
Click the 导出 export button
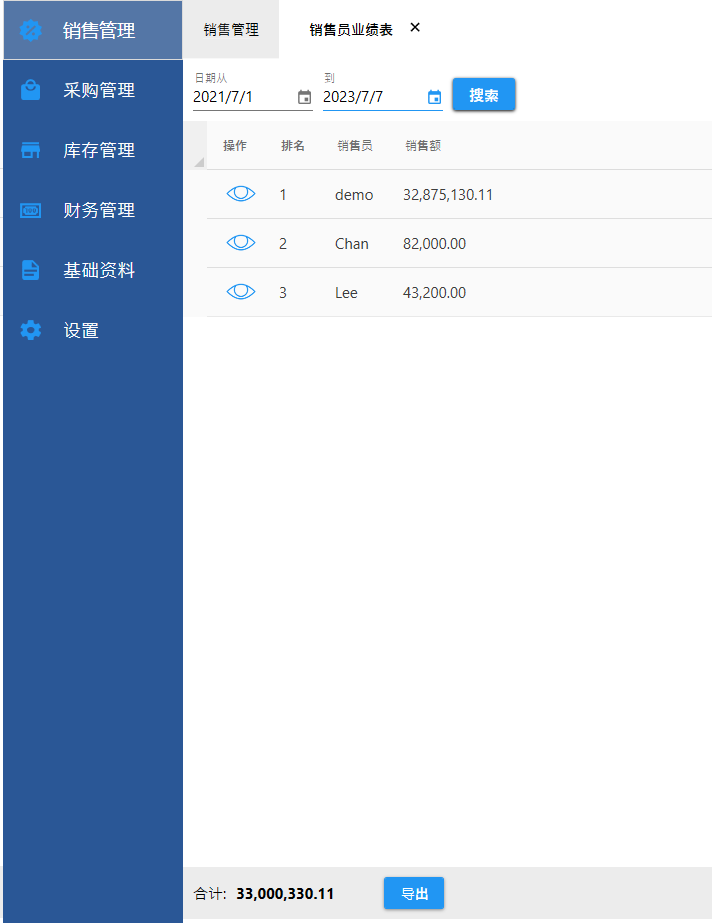click(414, 893)
